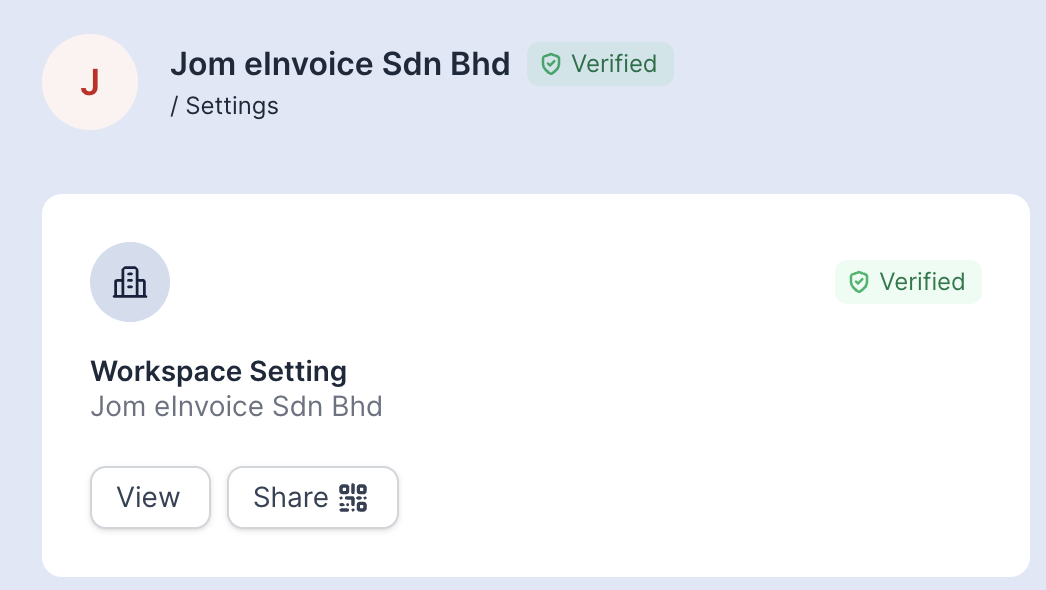
Task: Select the Settings breadcrumb
Action: coord(232,106)
